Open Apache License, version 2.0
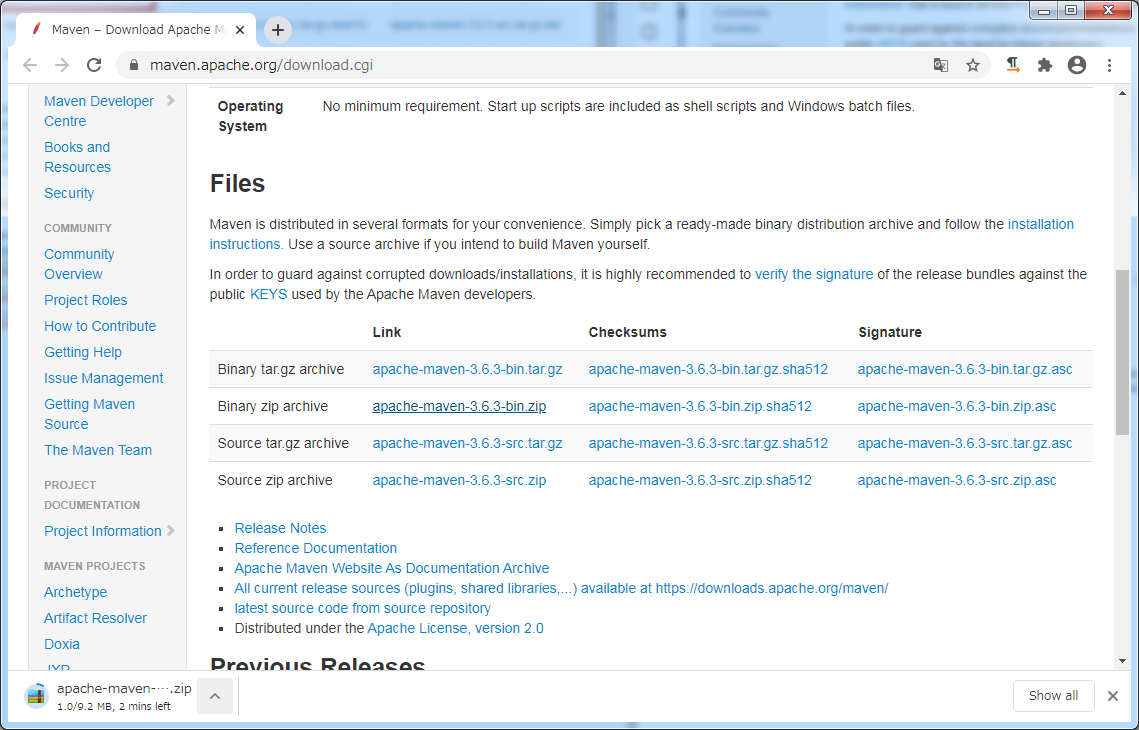Image resolution: width=1139 pixels, height=730 pixels. coord(455,628)
